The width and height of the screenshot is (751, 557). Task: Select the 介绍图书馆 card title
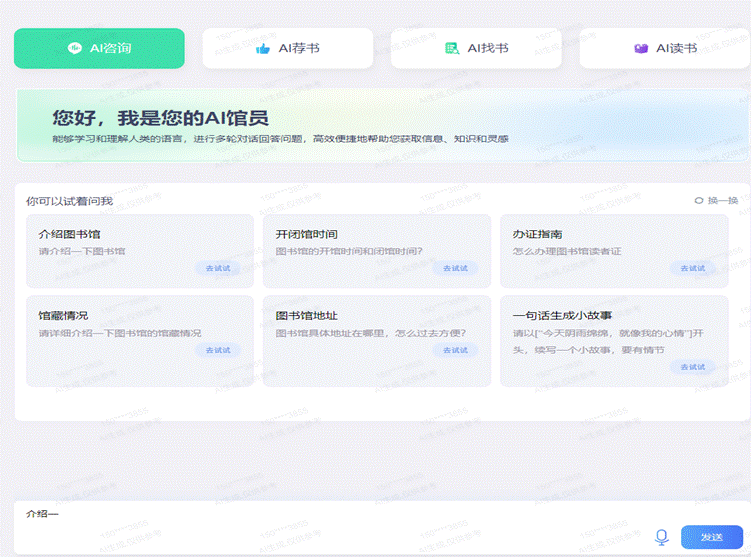tap(69, 234)
